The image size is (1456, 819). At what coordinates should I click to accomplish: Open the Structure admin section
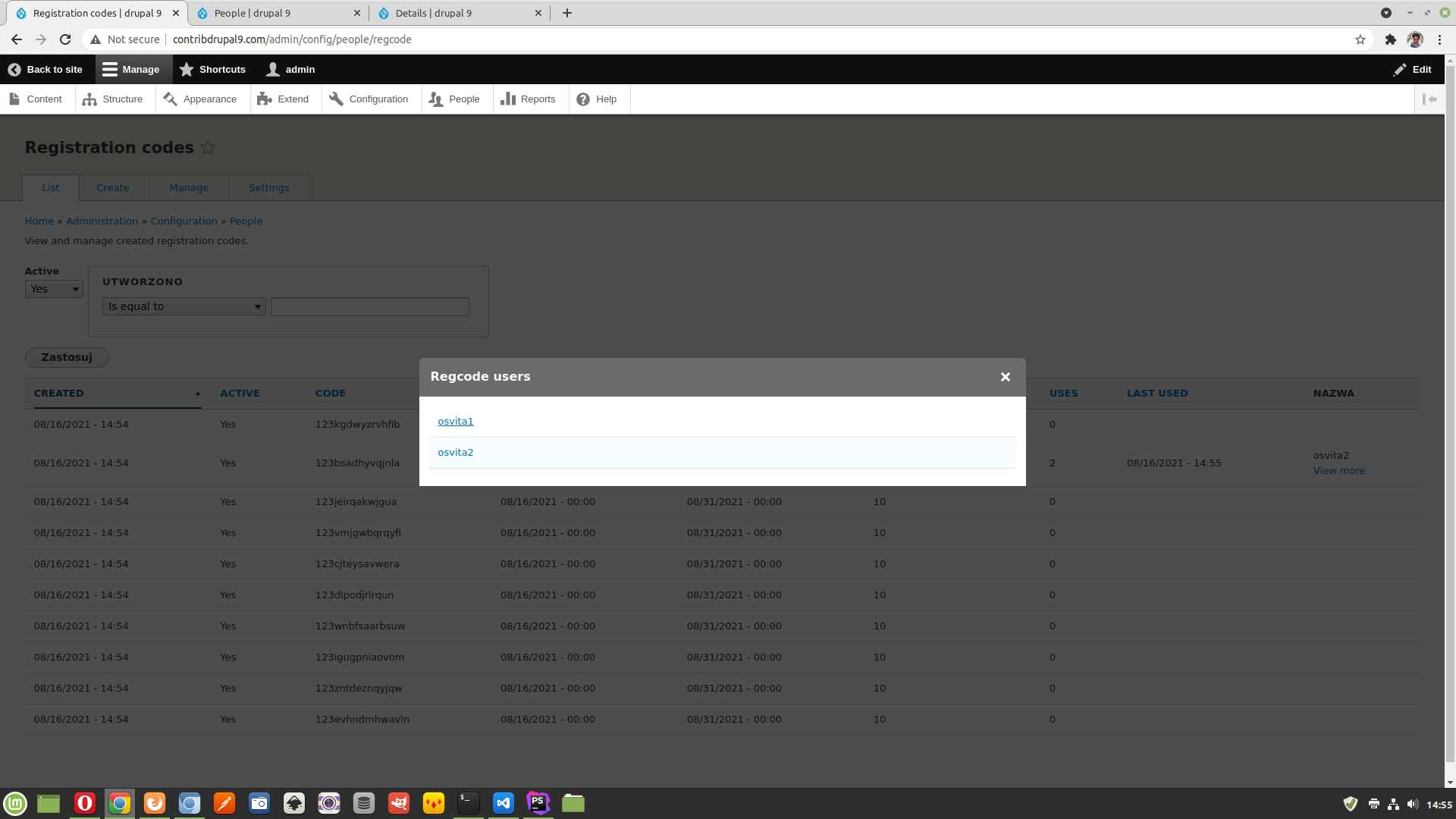click(115, 99)
